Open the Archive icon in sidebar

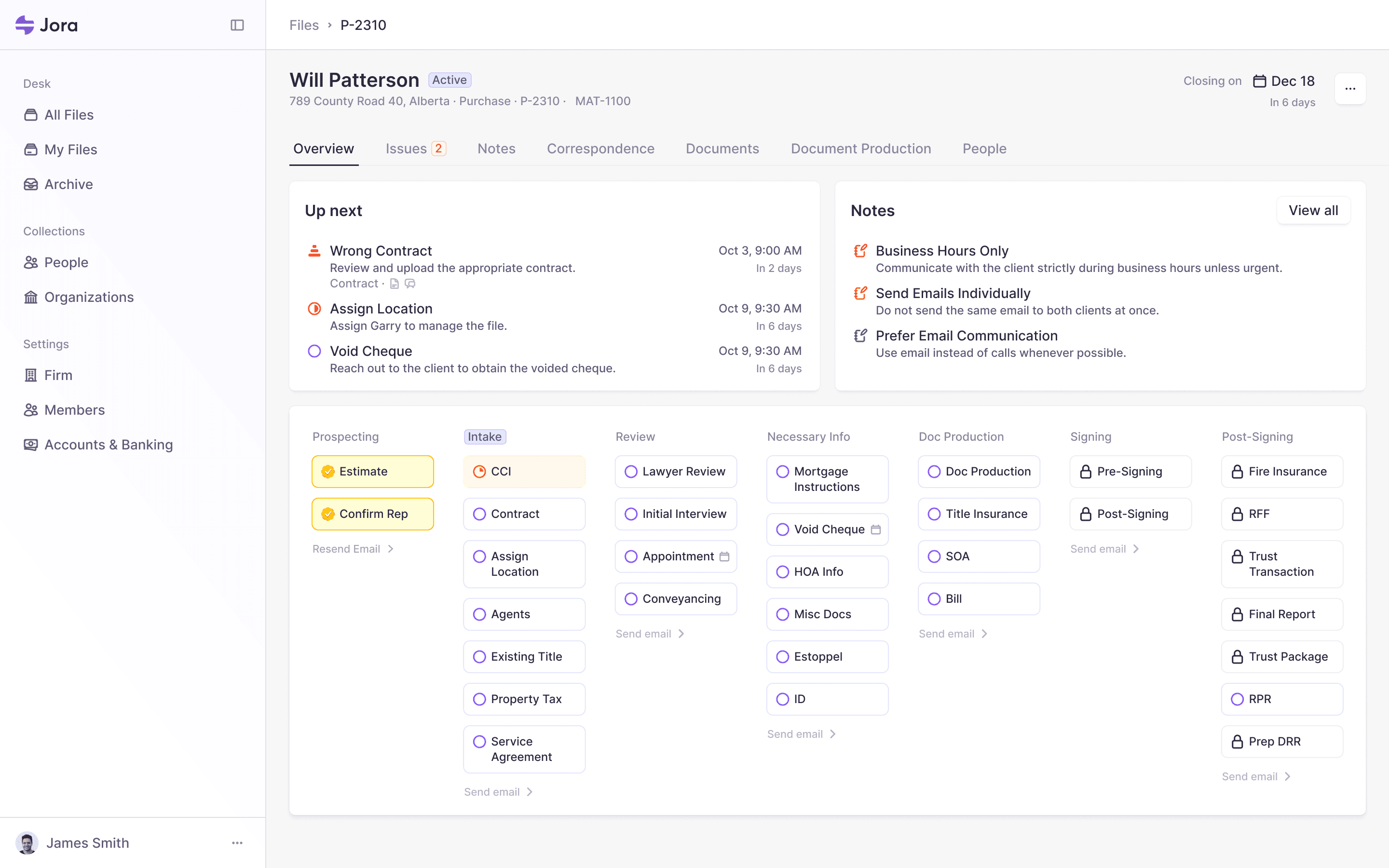click(x=31, y=184)
